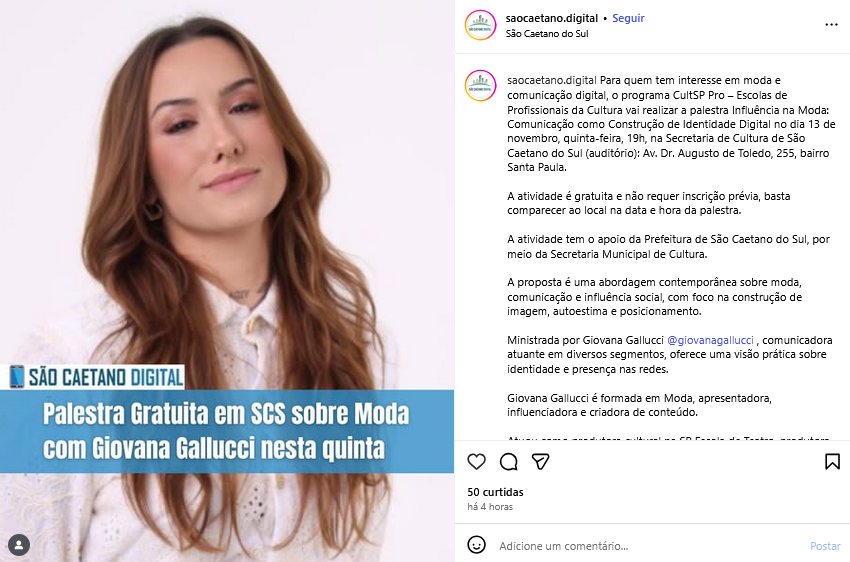The image size is (850, 562).
Task: Save the post with the bookmark icon
Action: point(832,462)
